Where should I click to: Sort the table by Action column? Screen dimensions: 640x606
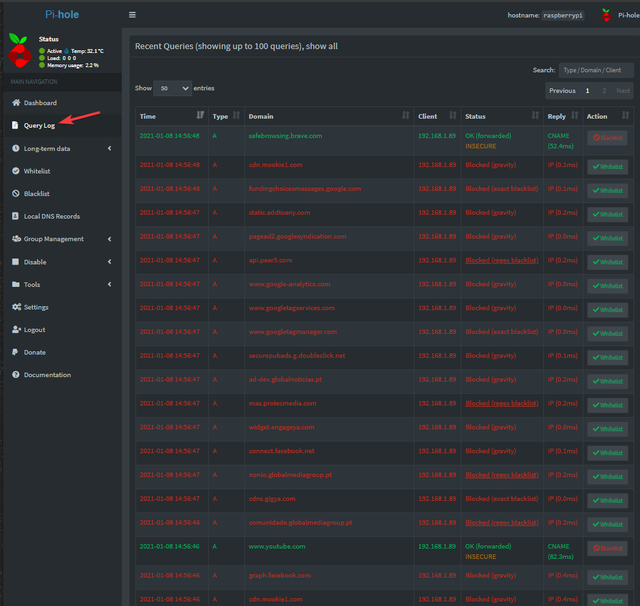[608, 116]
